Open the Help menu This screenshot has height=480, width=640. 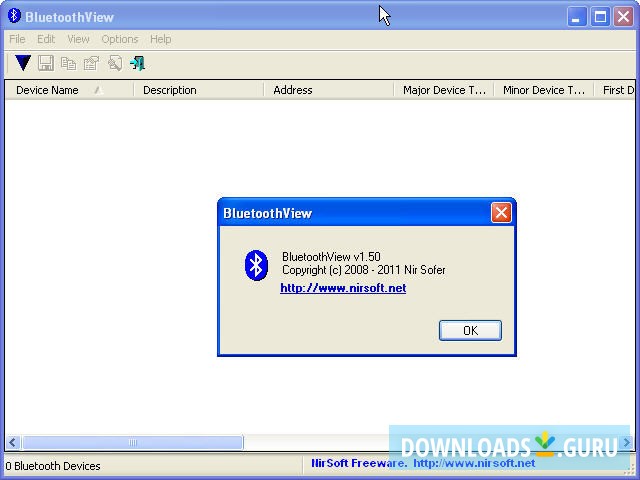point(160,39)
